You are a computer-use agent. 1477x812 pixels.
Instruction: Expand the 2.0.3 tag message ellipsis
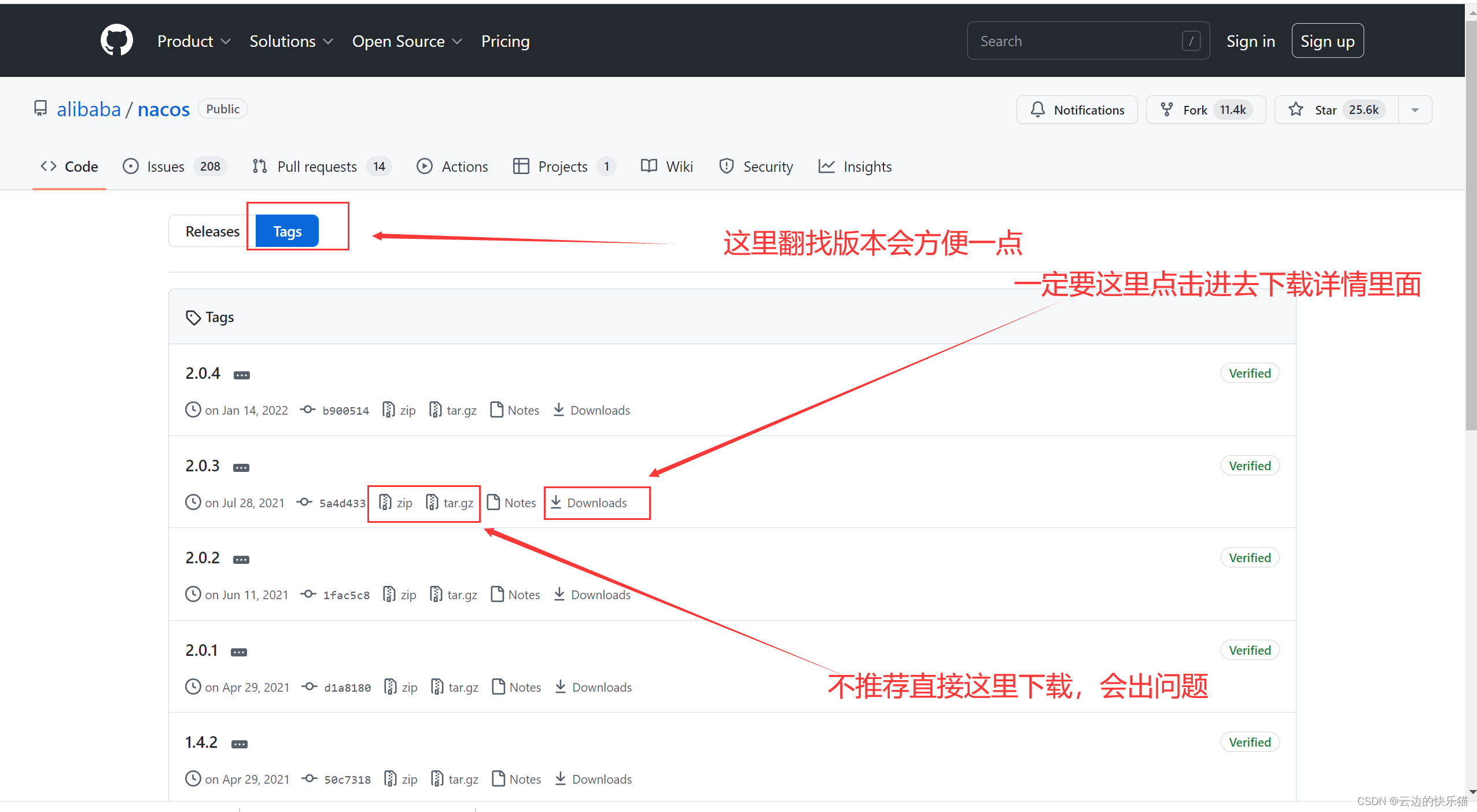click(241, 468)
